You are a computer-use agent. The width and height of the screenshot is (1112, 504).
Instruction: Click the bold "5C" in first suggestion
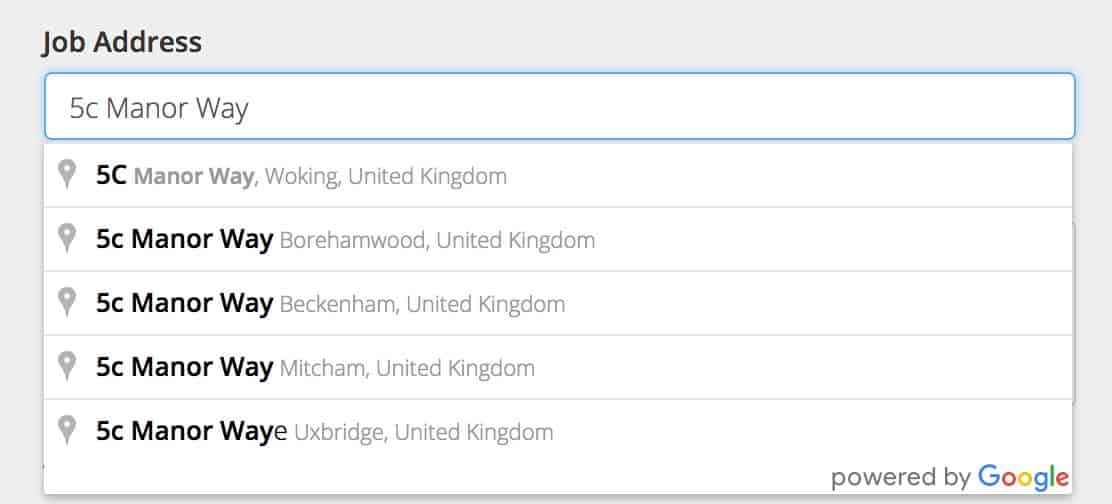111,176
